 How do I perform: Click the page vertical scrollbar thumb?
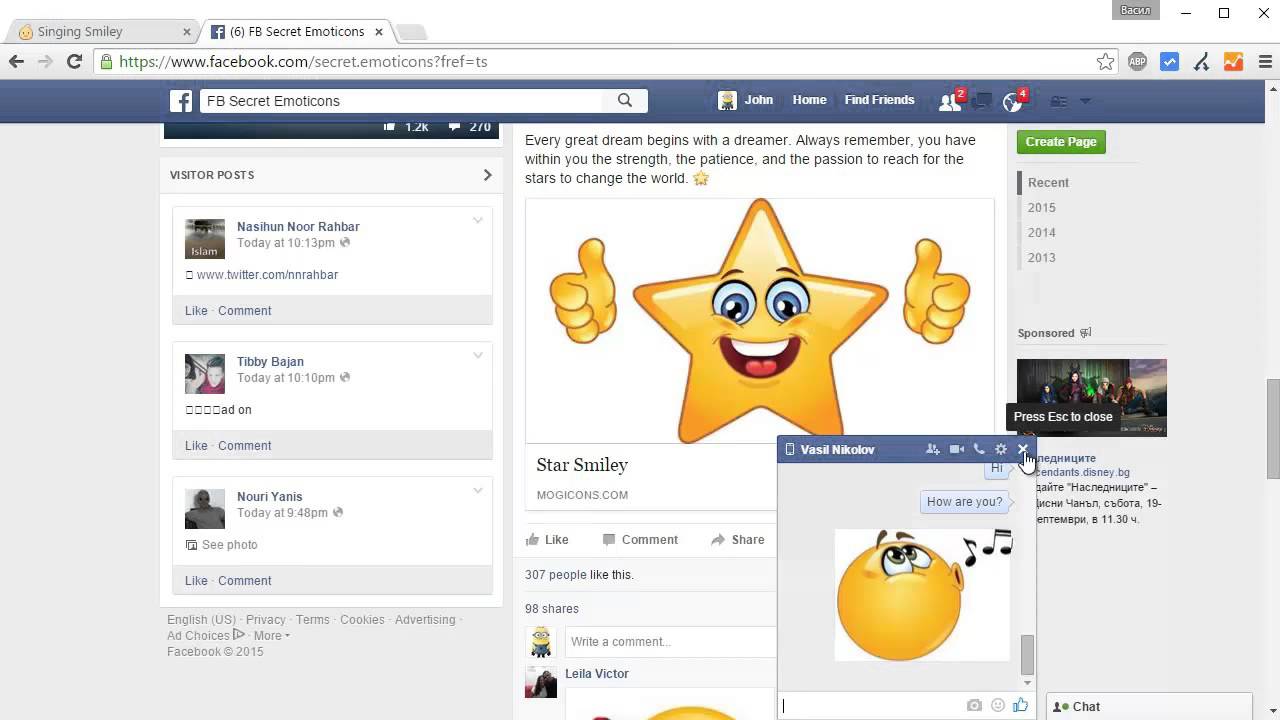coord(1273,429)
